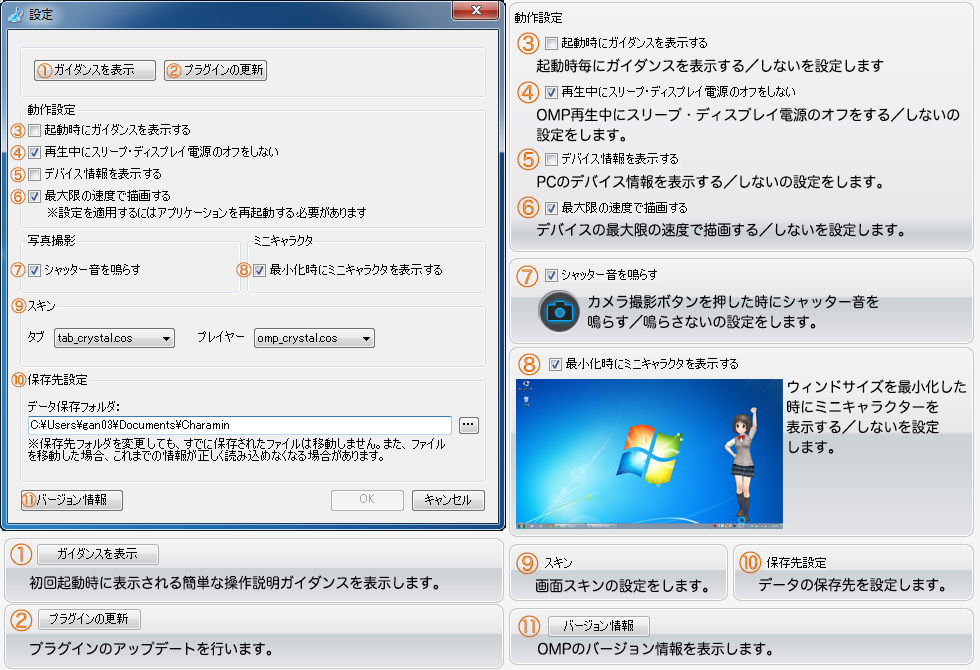Click the 動作設定 heading of the explanation panel
Screen dimensions: 980x670
coord(538,18)
